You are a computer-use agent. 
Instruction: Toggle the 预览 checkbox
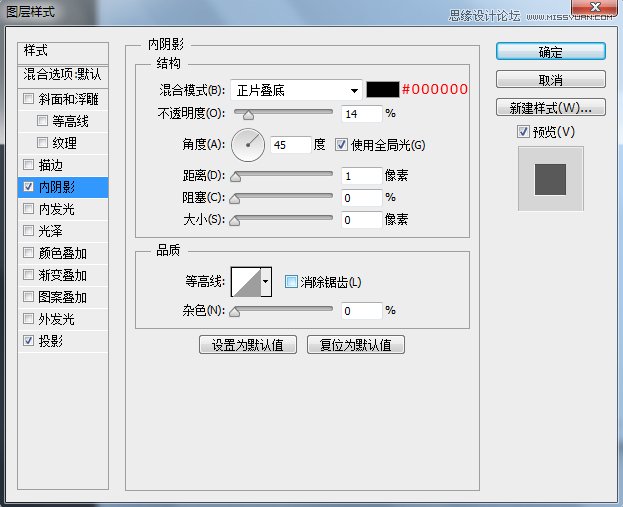(x=523, y=132)
